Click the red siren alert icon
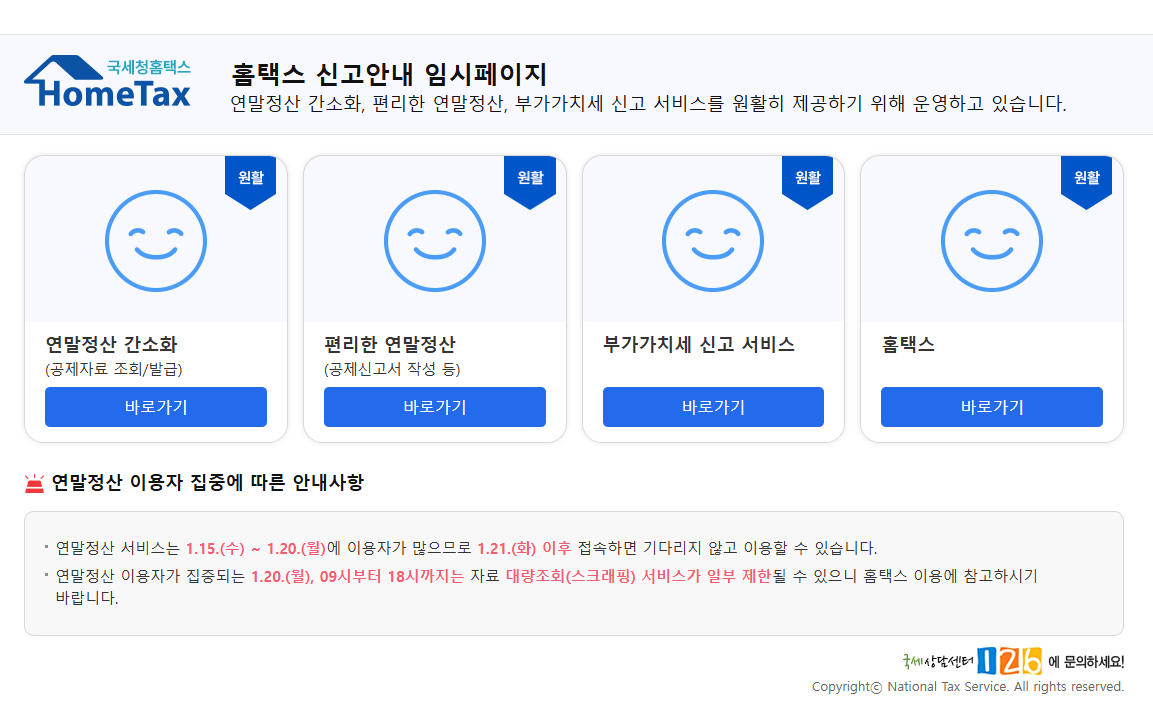1153x716 pixels. (x=35, y=483)
